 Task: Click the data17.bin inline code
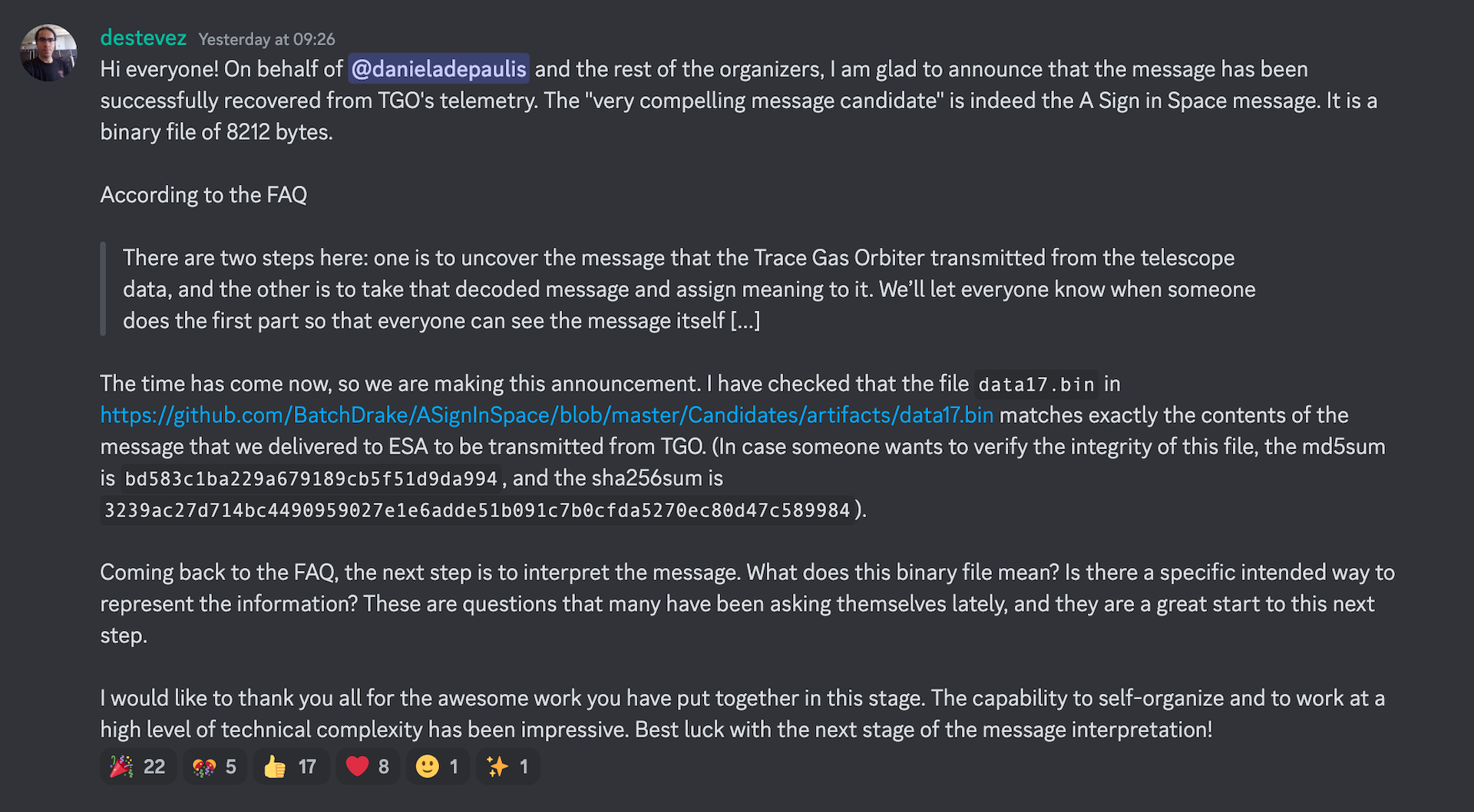coord(1036,385)
